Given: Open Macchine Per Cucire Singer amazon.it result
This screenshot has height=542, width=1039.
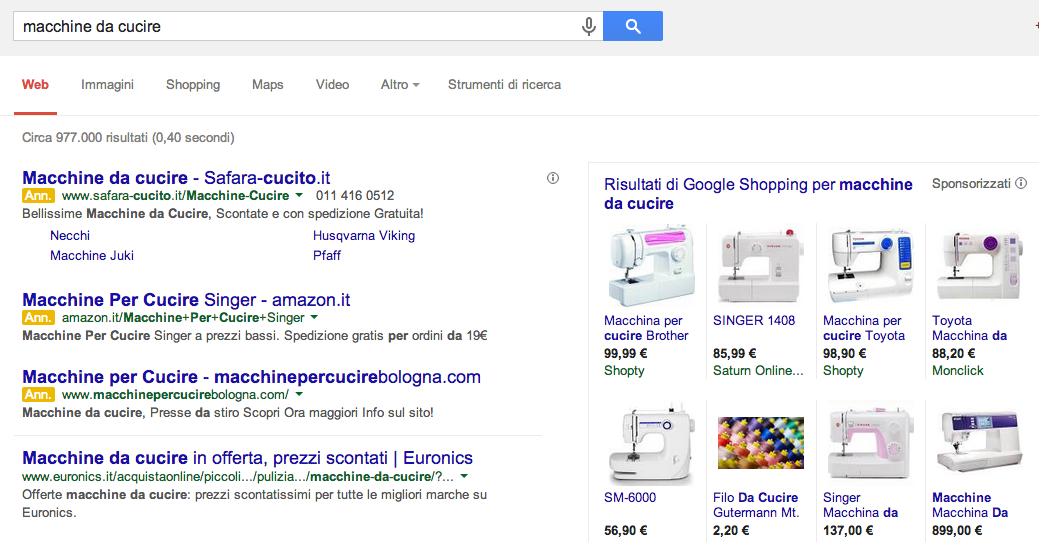Looking at the screenshot, I should point(186,299).
